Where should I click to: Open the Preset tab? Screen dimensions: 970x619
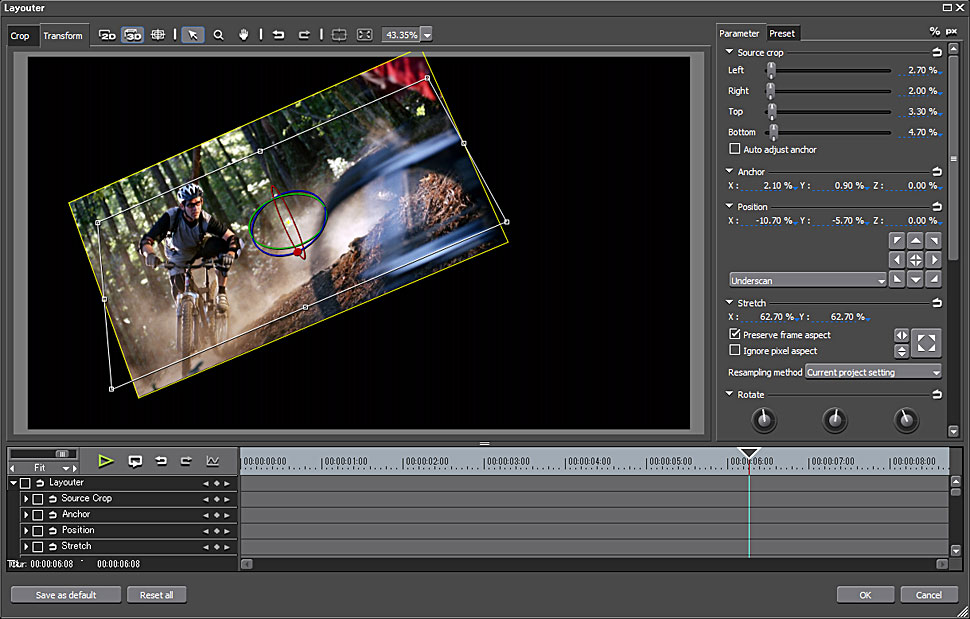(x=782, y=33)
